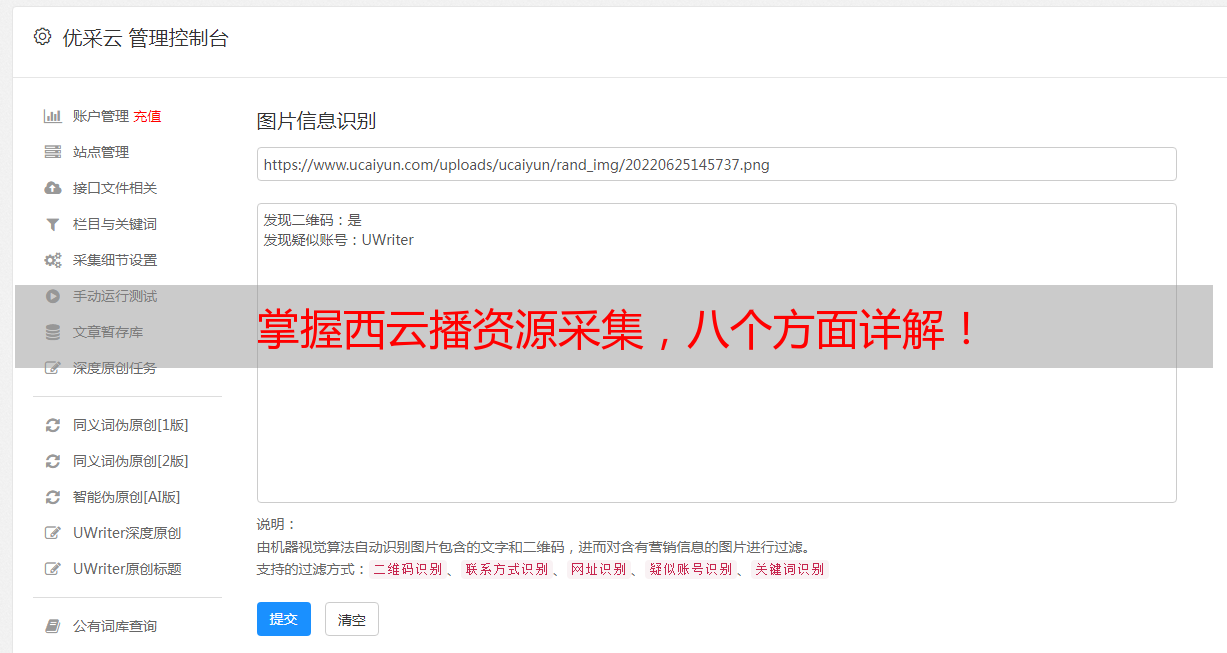The image size is (1227, 653).
Task: Click the 联系方式识别 tag
Action: coord(506,569)
